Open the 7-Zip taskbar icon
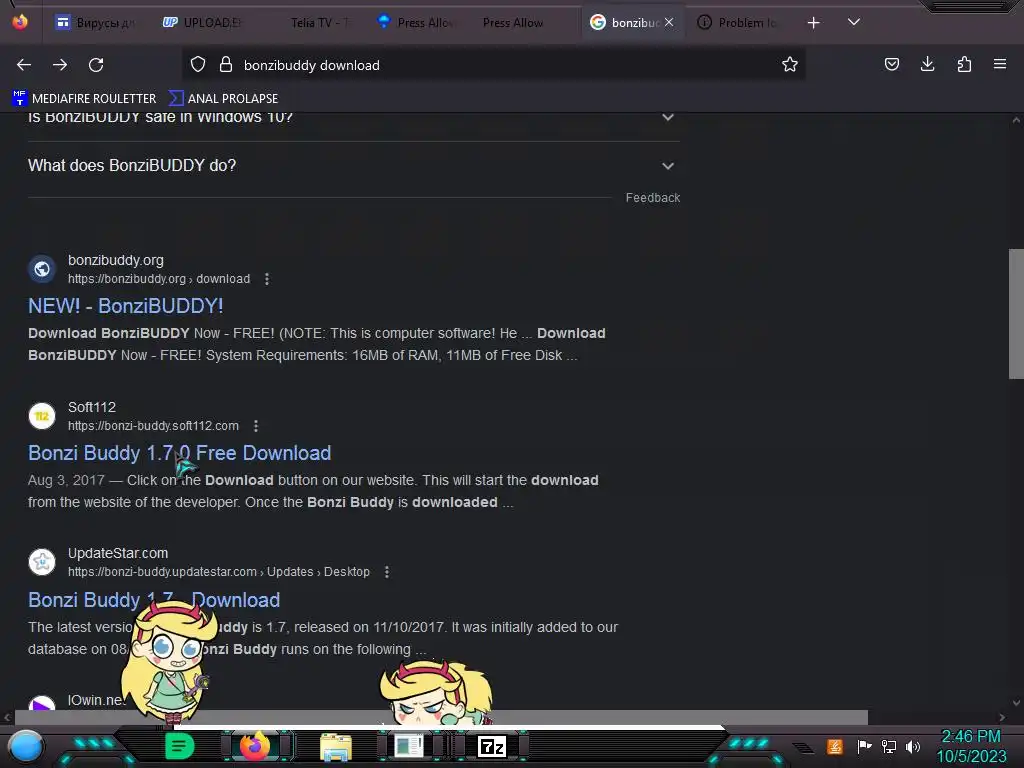The height and width of the screenshot is (768, 1024). point(492,746)
